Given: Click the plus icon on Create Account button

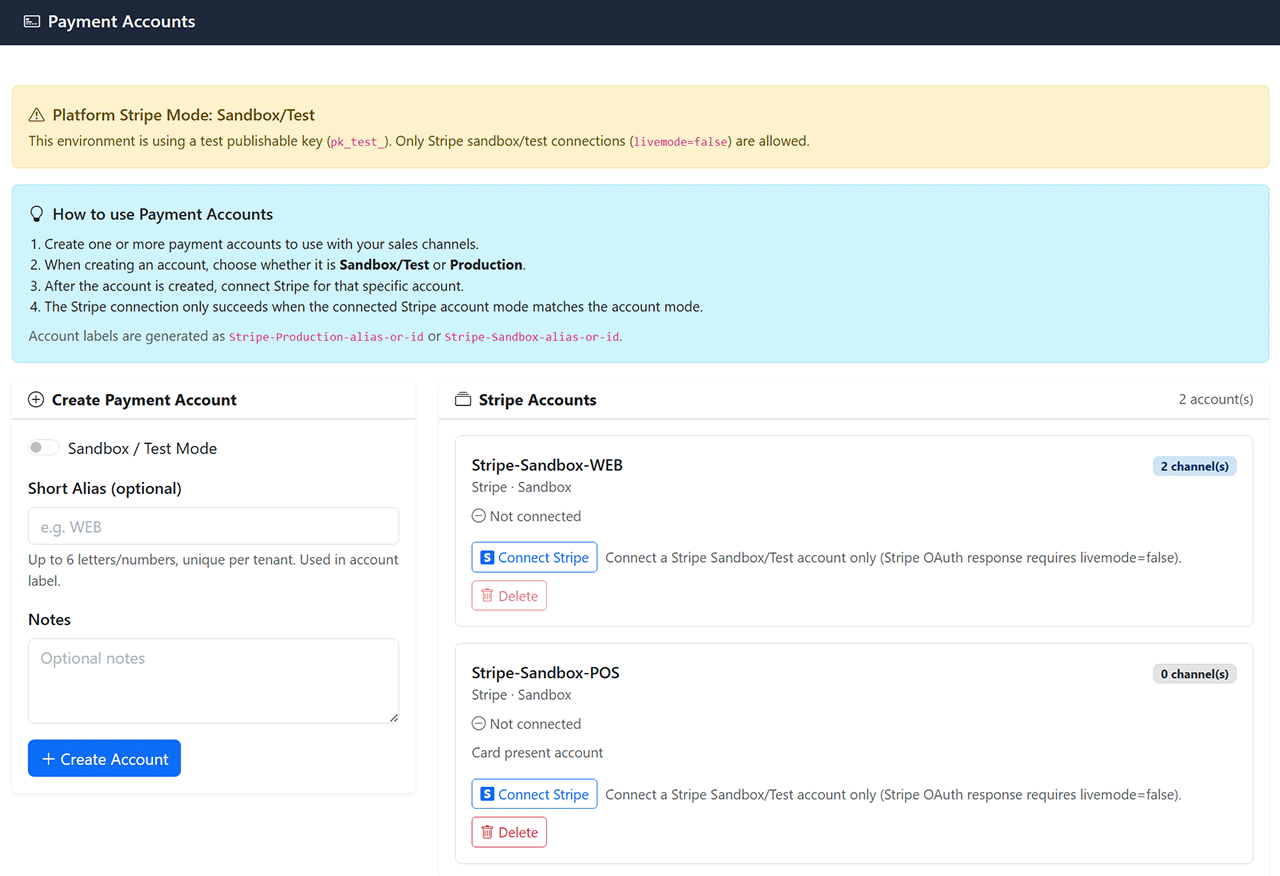Looking at the screenshot, I should (48, 759).
